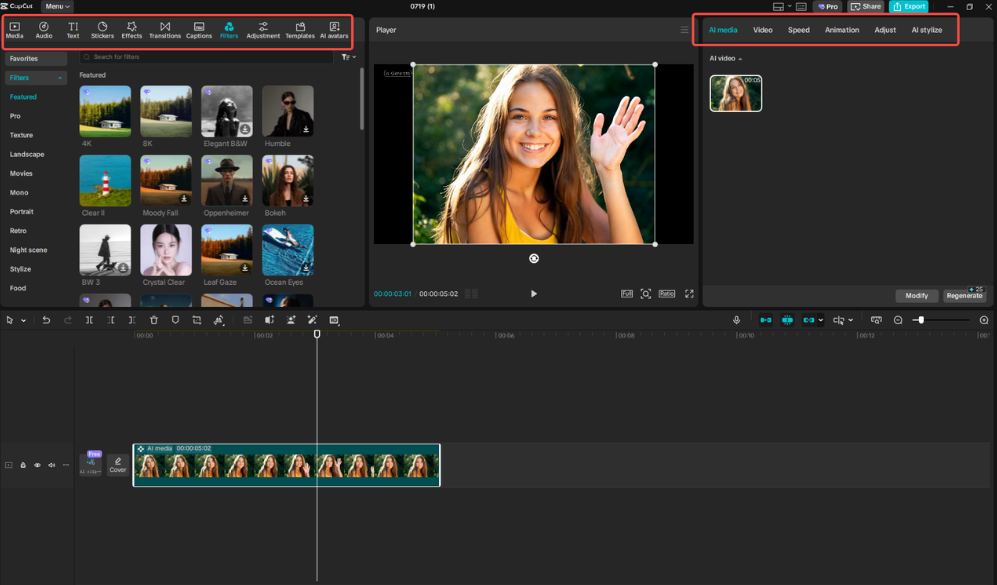
Task: Select the Split tool in the timeline toolbar
Action: point(89,320)
